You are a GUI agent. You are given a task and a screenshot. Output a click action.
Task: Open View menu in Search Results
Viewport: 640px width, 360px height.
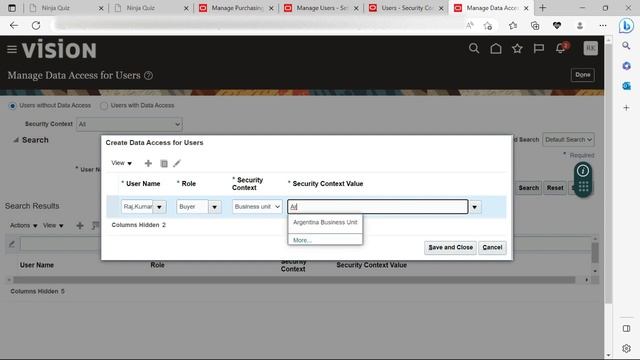coord(53,225)
